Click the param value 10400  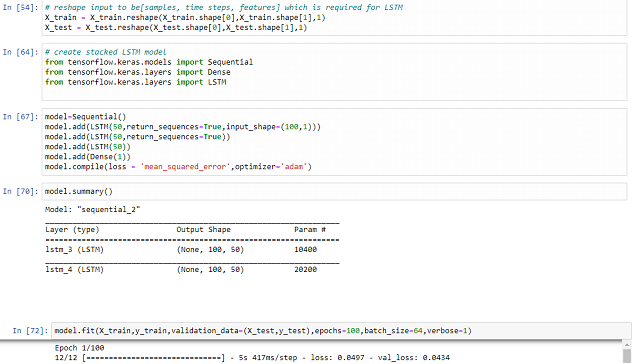point(306,250)
